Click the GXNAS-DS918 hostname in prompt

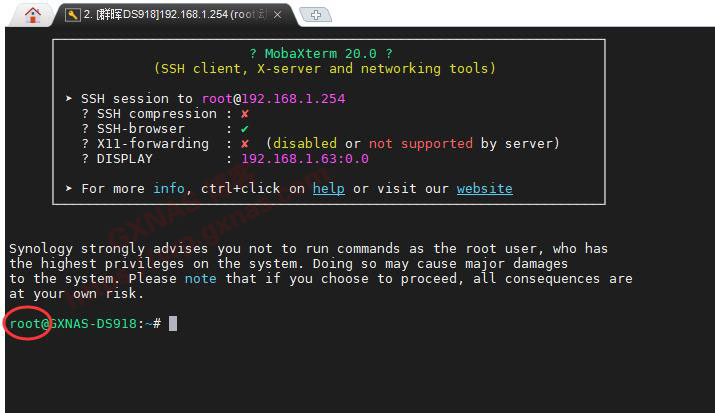click(93, 324)
